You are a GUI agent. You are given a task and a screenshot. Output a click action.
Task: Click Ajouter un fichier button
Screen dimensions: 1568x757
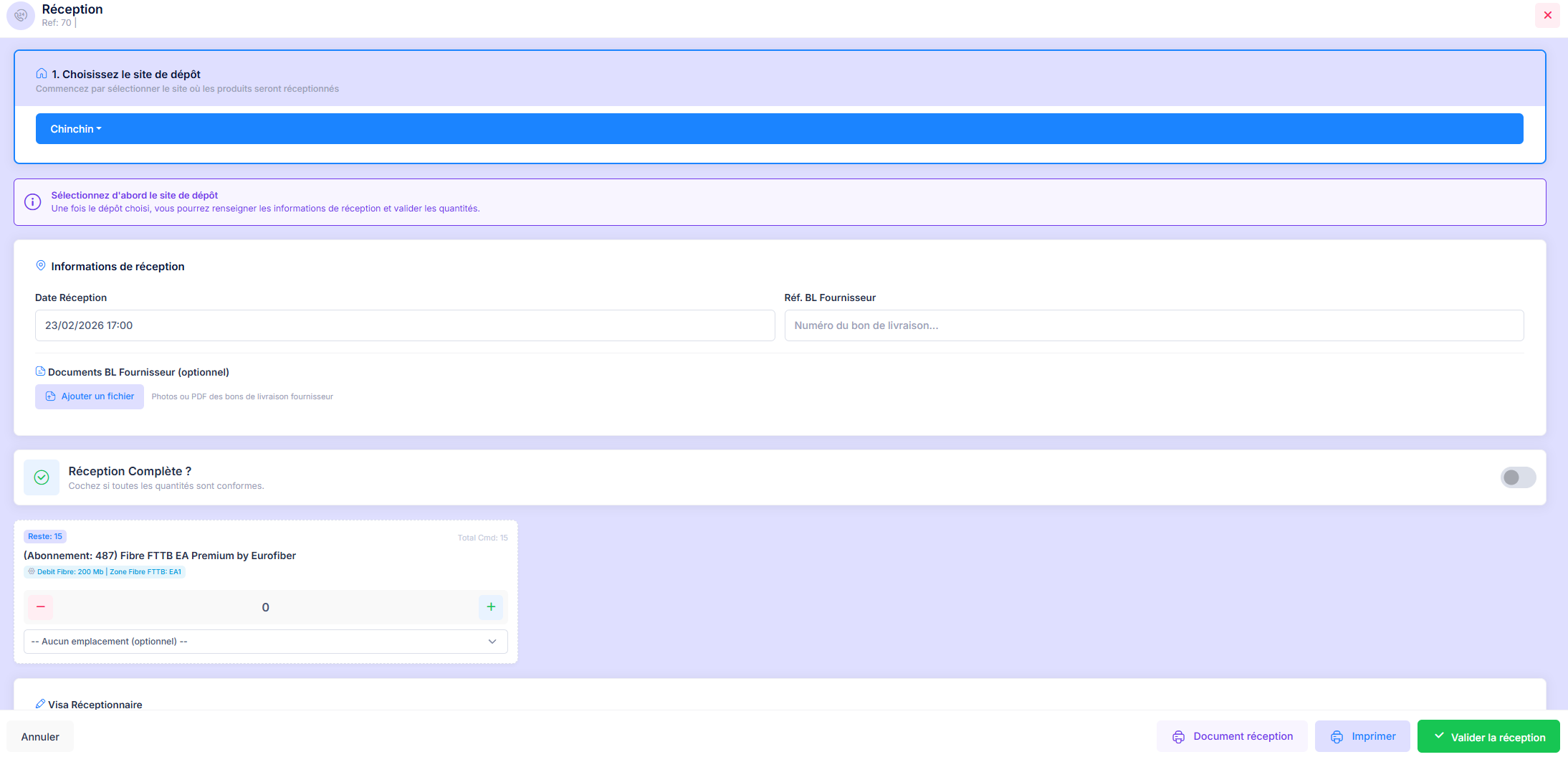[90, 396]
